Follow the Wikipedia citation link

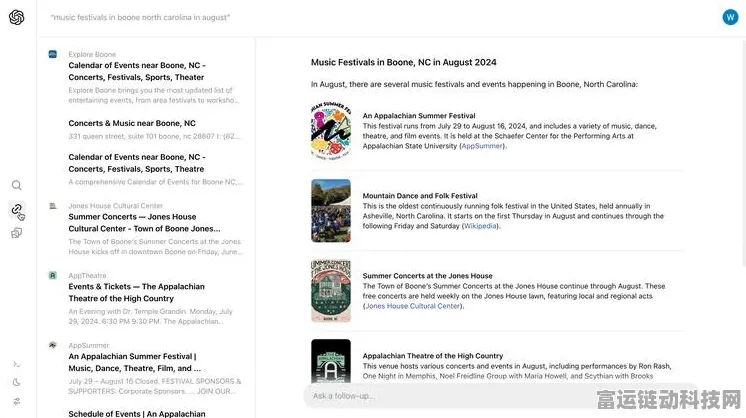[x=480, y=226]
